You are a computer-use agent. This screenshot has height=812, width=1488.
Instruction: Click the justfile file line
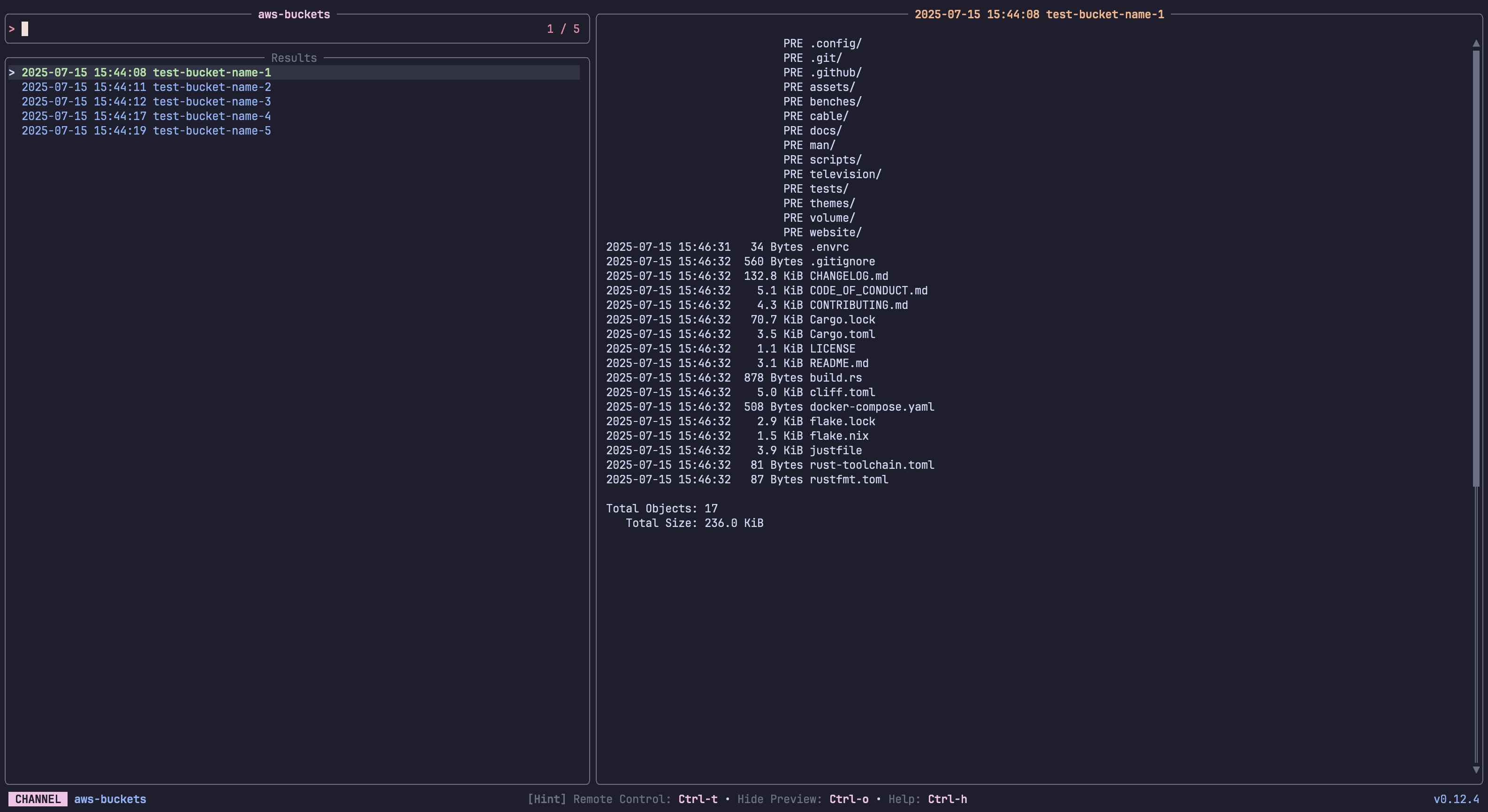tap(734, 450)
